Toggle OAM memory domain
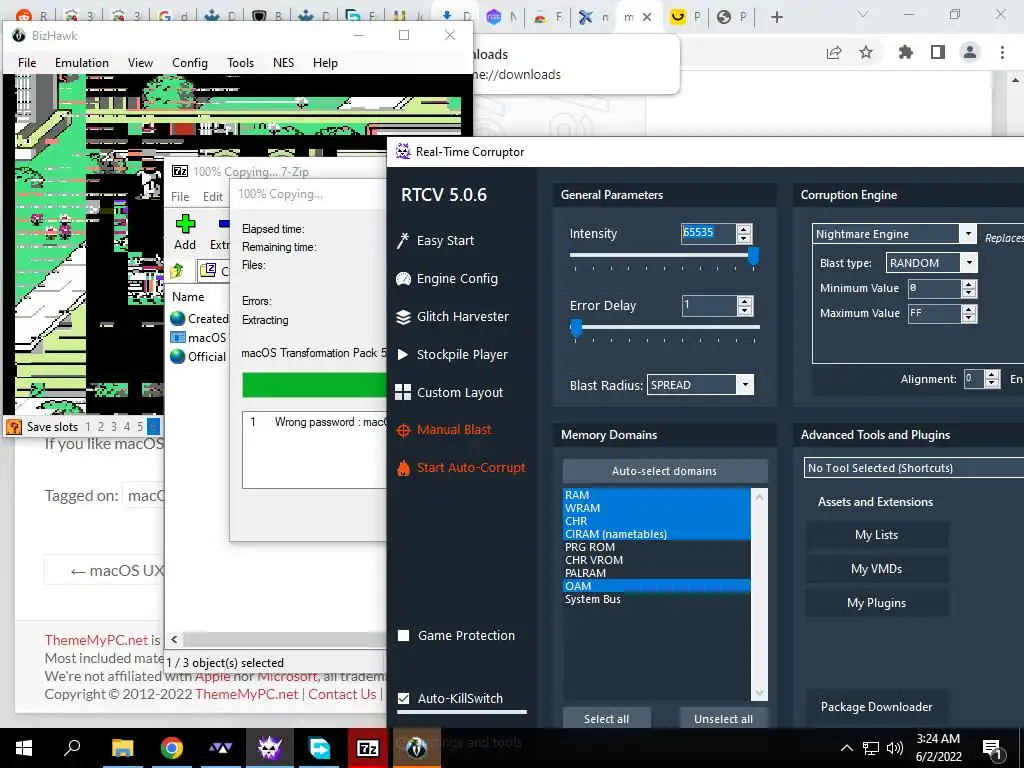This screenshot has height=768, width=1024. click(x=657, y=586)
